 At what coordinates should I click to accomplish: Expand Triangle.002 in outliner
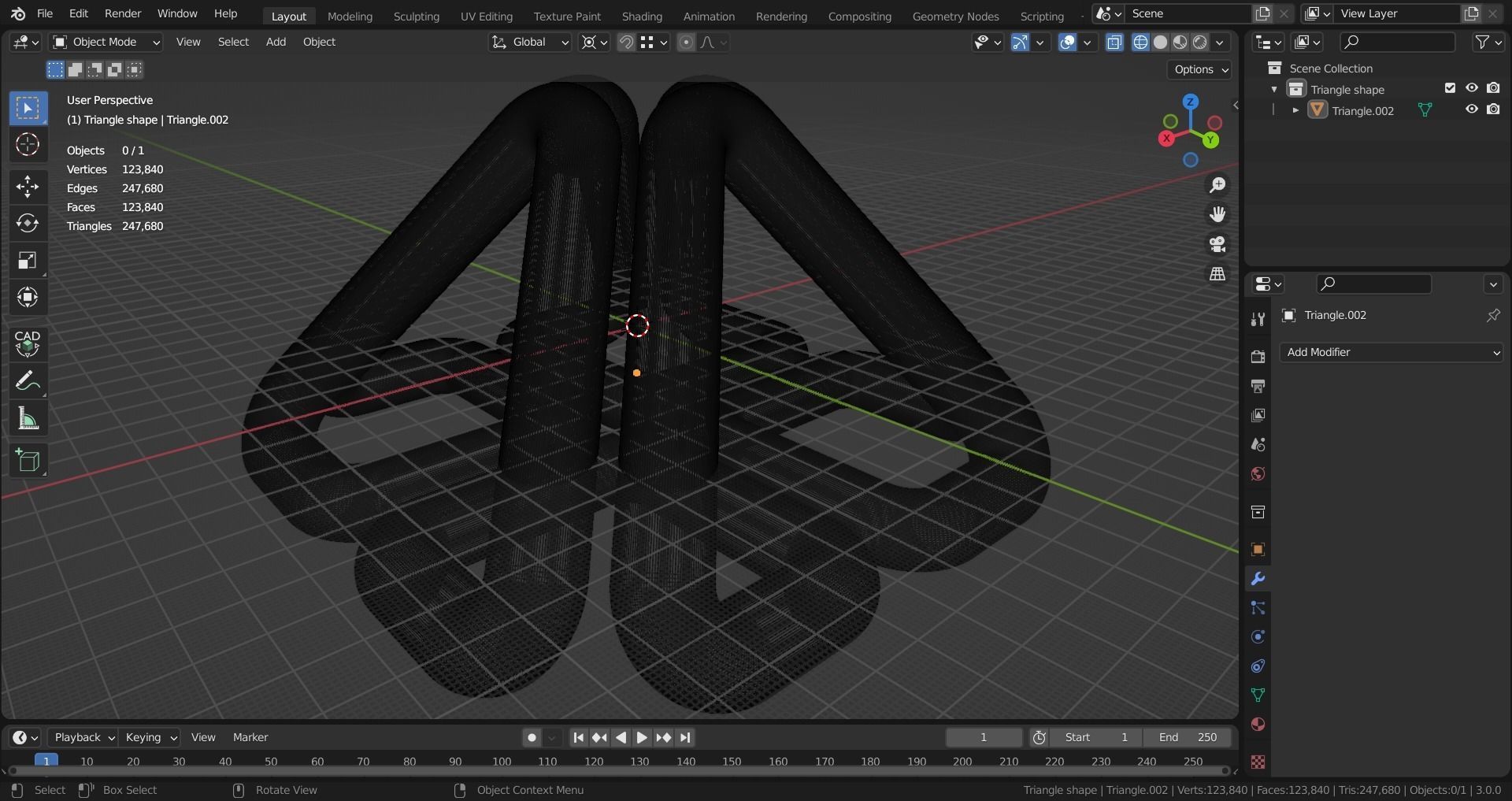(1295, 110)
